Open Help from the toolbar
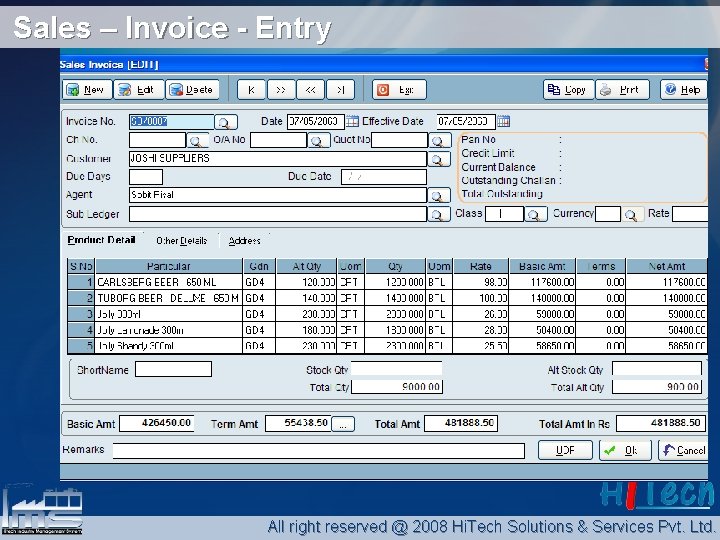Screen dimensions: 720x540 point(683,90)
